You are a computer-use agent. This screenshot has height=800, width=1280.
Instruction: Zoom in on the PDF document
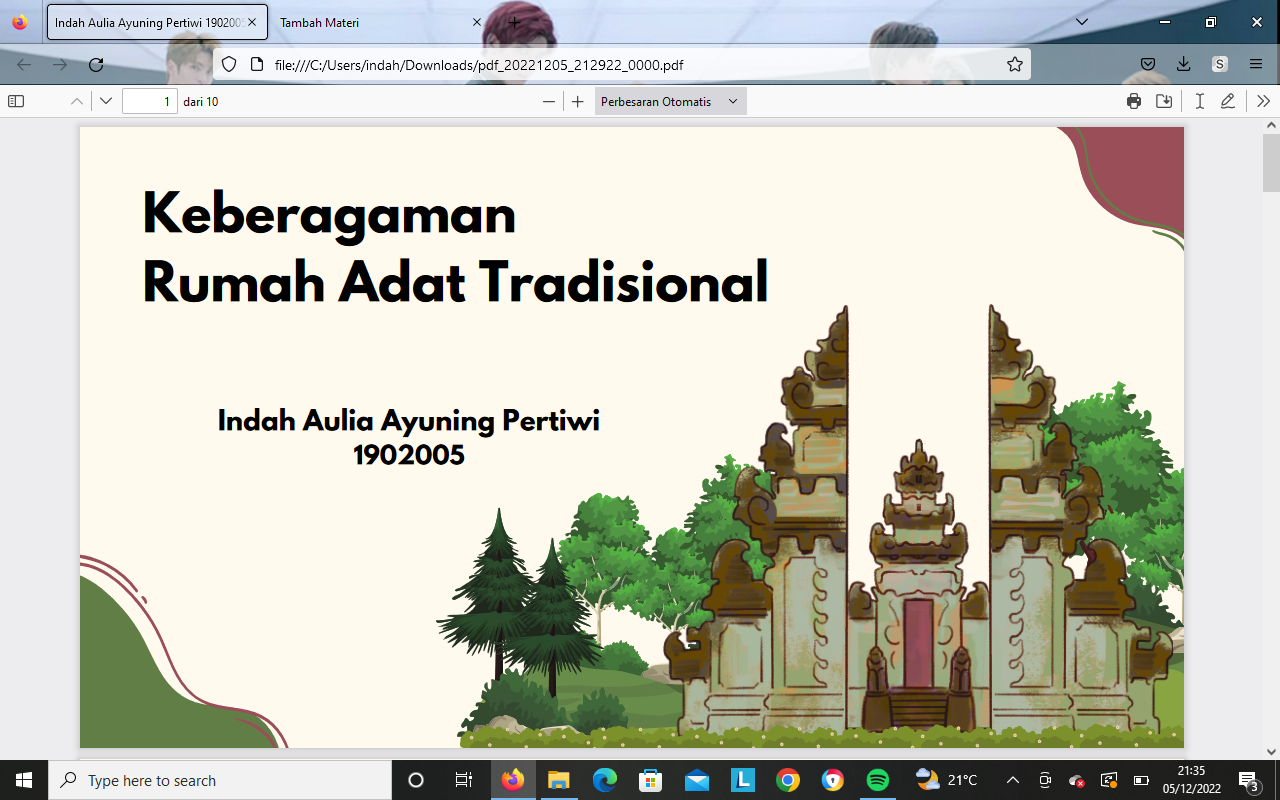pyautogui.click(x=577, y=101)
